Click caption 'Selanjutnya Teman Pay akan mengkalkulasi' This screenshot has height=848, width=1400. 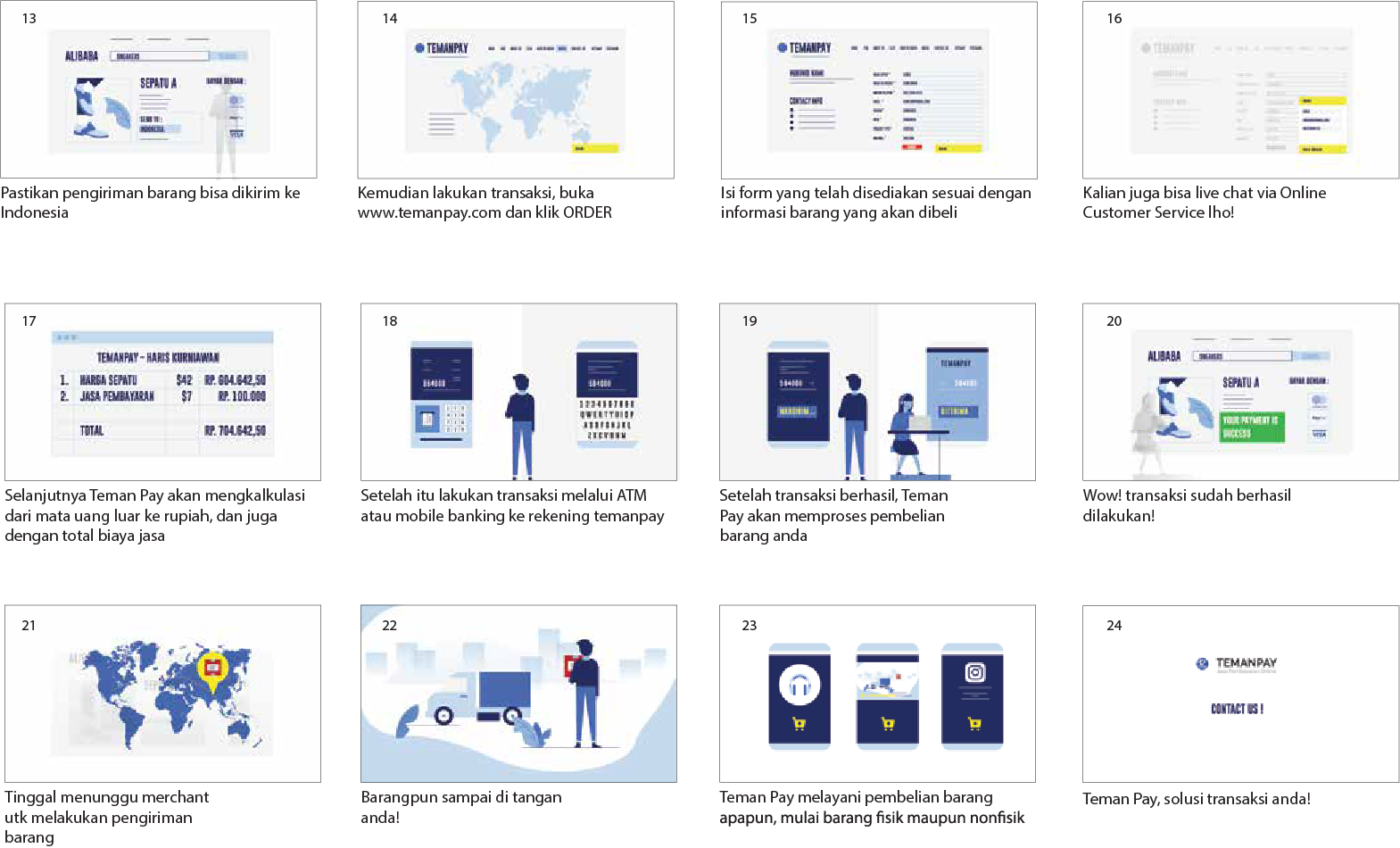click(154, 495)
